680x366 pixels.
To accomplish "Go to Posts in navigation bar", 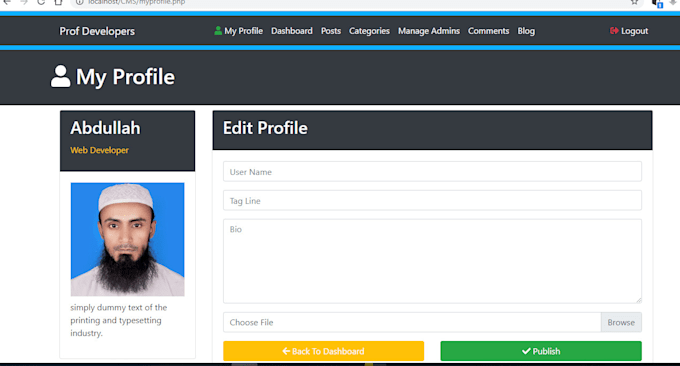I will pos(331,31).
